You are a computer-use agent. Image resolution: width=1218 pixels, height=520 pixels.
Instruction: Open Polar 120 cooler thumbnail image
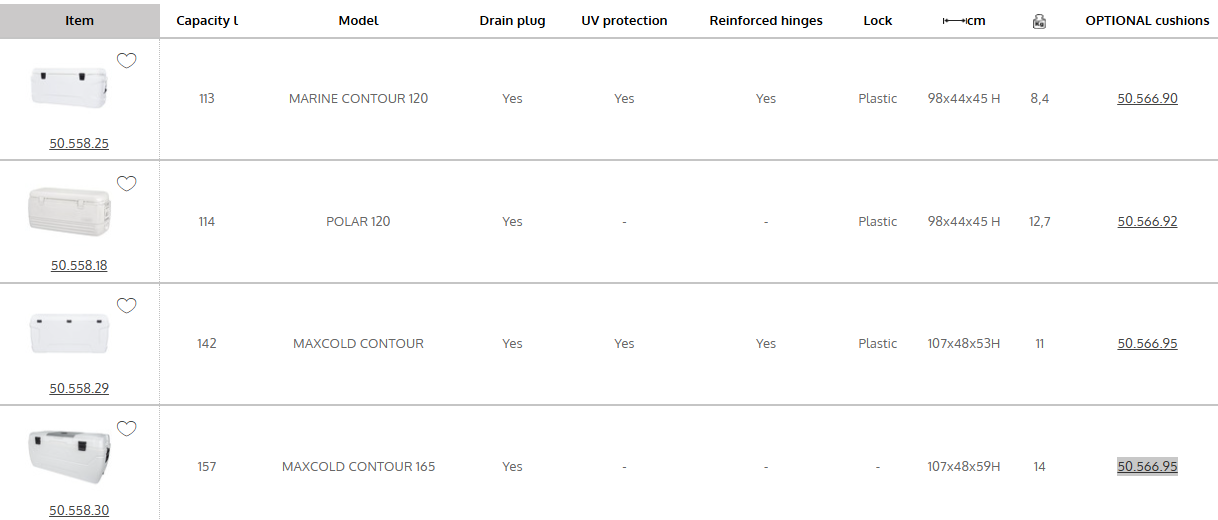click(x=70, y=211)
